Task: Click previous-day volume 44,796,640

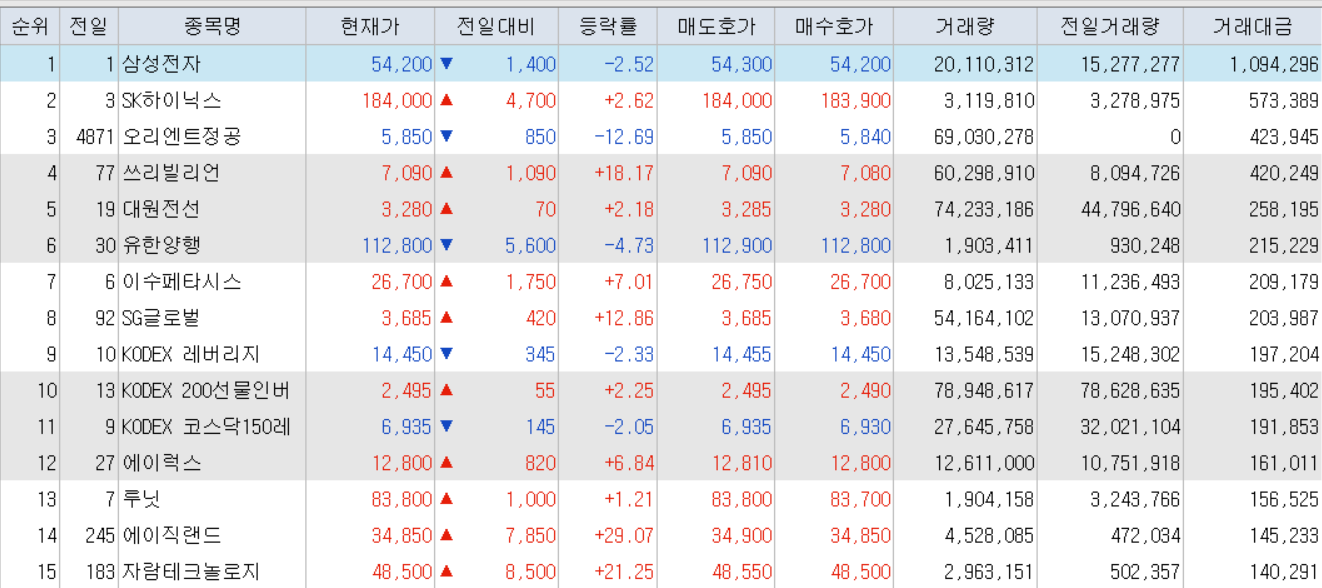Action: (1130, 209)
